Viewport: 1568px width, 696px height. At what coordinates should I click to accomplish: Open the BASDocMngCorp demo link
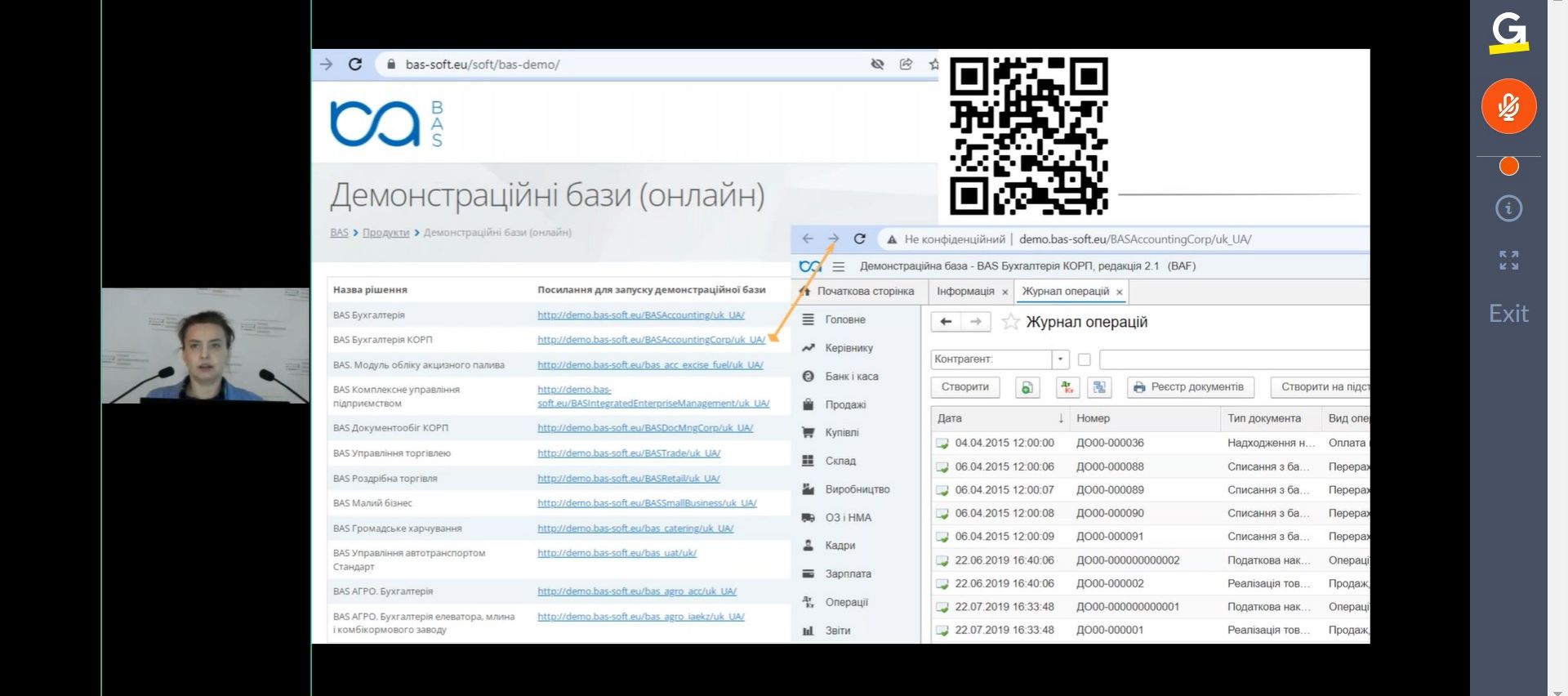645,428
